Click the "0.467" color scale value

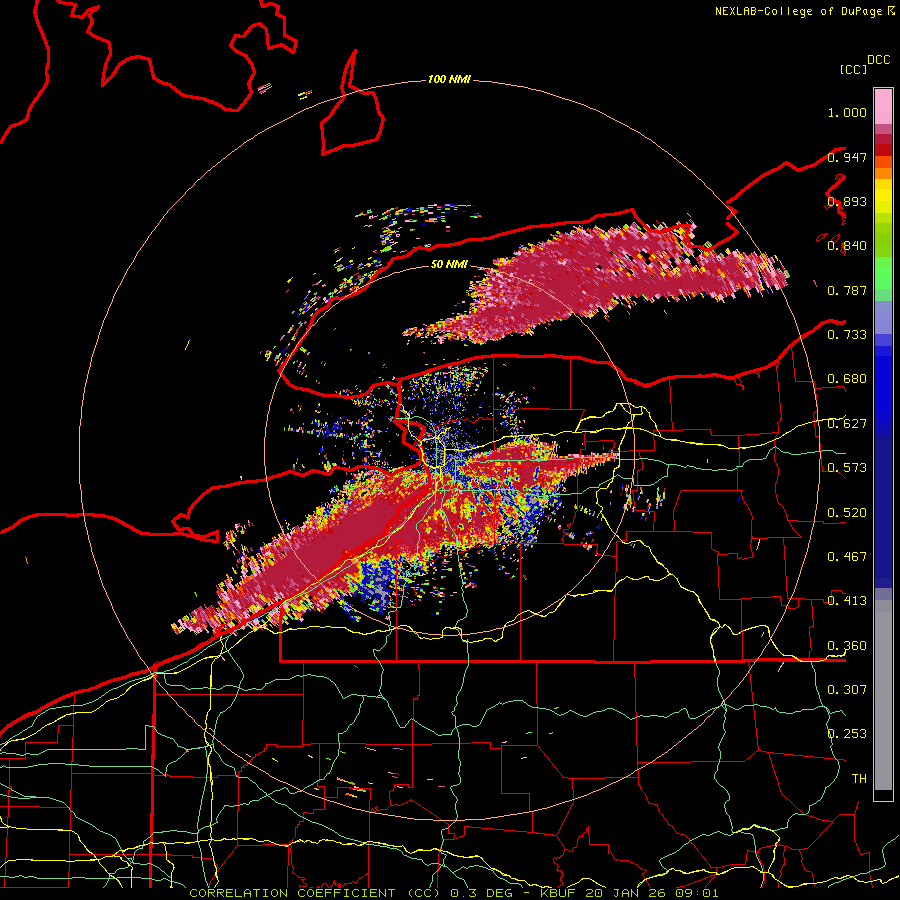(847, 556)
